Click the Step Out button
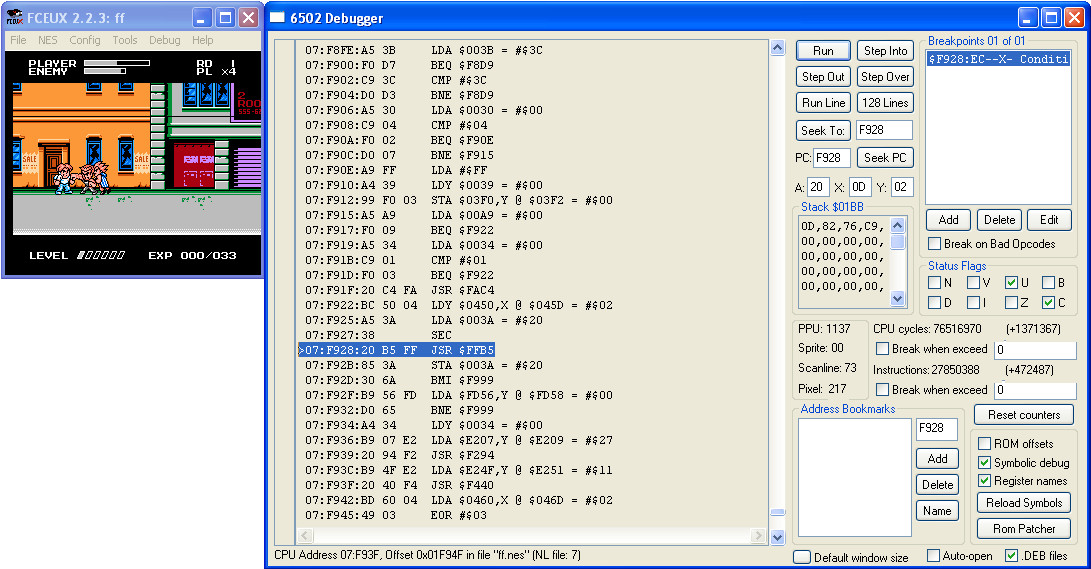Viewport: 1091px width, 569px height. 823,77
